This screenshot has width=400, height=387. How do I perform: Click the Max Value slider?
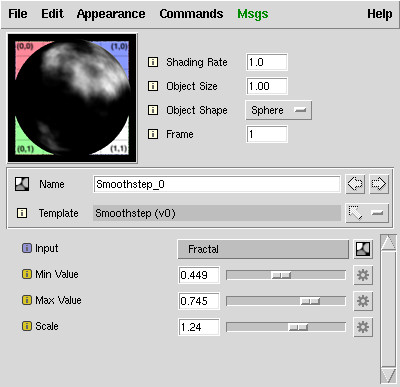[286, 301]
